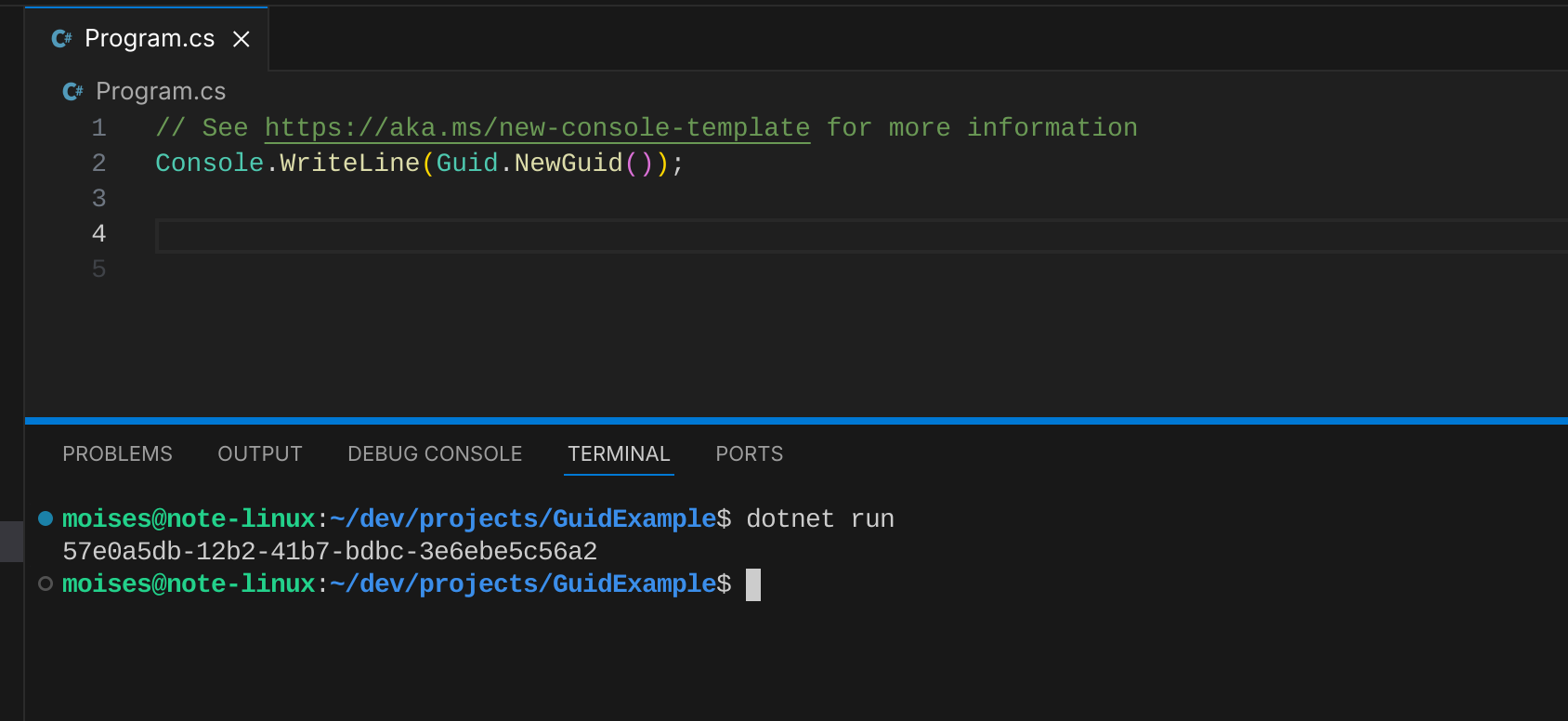Click line number 3 in the gutter
This screenshot has width=1568, height=721.
(99, 198)
